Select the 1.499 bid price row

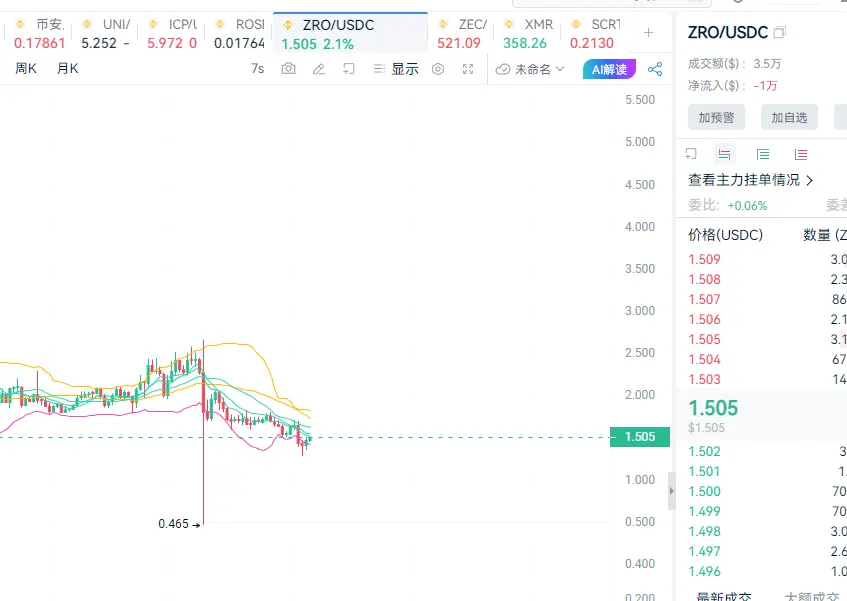pyautogui.click(x=762, y=511)
